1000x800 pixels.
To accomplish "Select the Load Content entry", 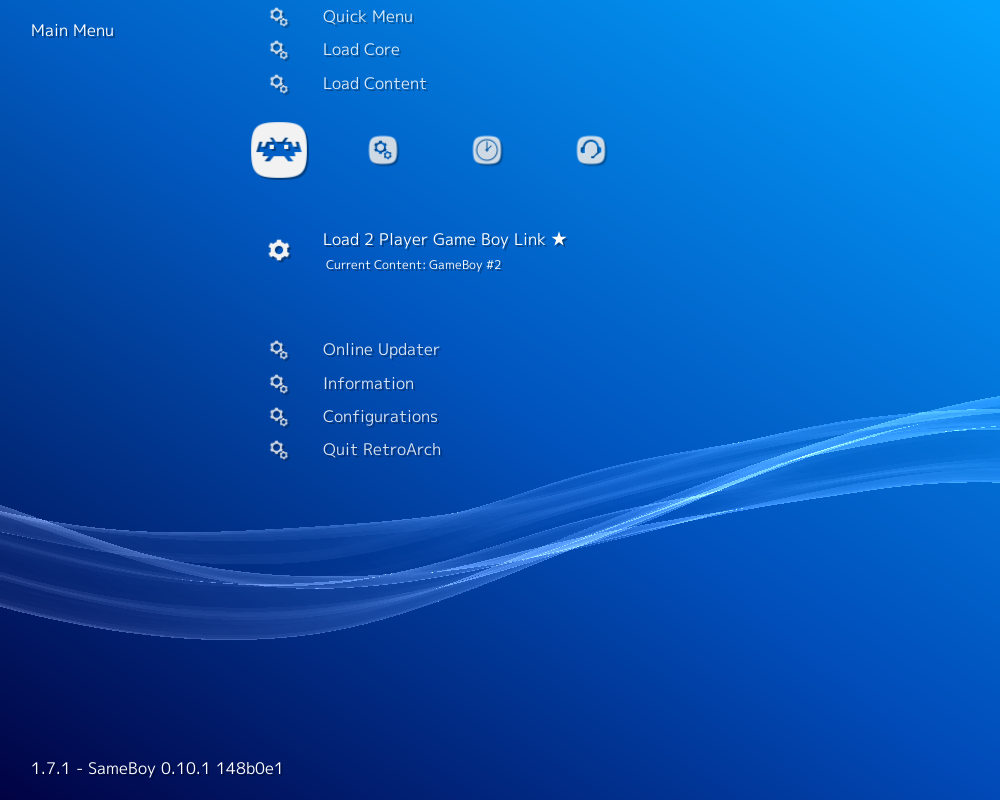I will 374,84.
